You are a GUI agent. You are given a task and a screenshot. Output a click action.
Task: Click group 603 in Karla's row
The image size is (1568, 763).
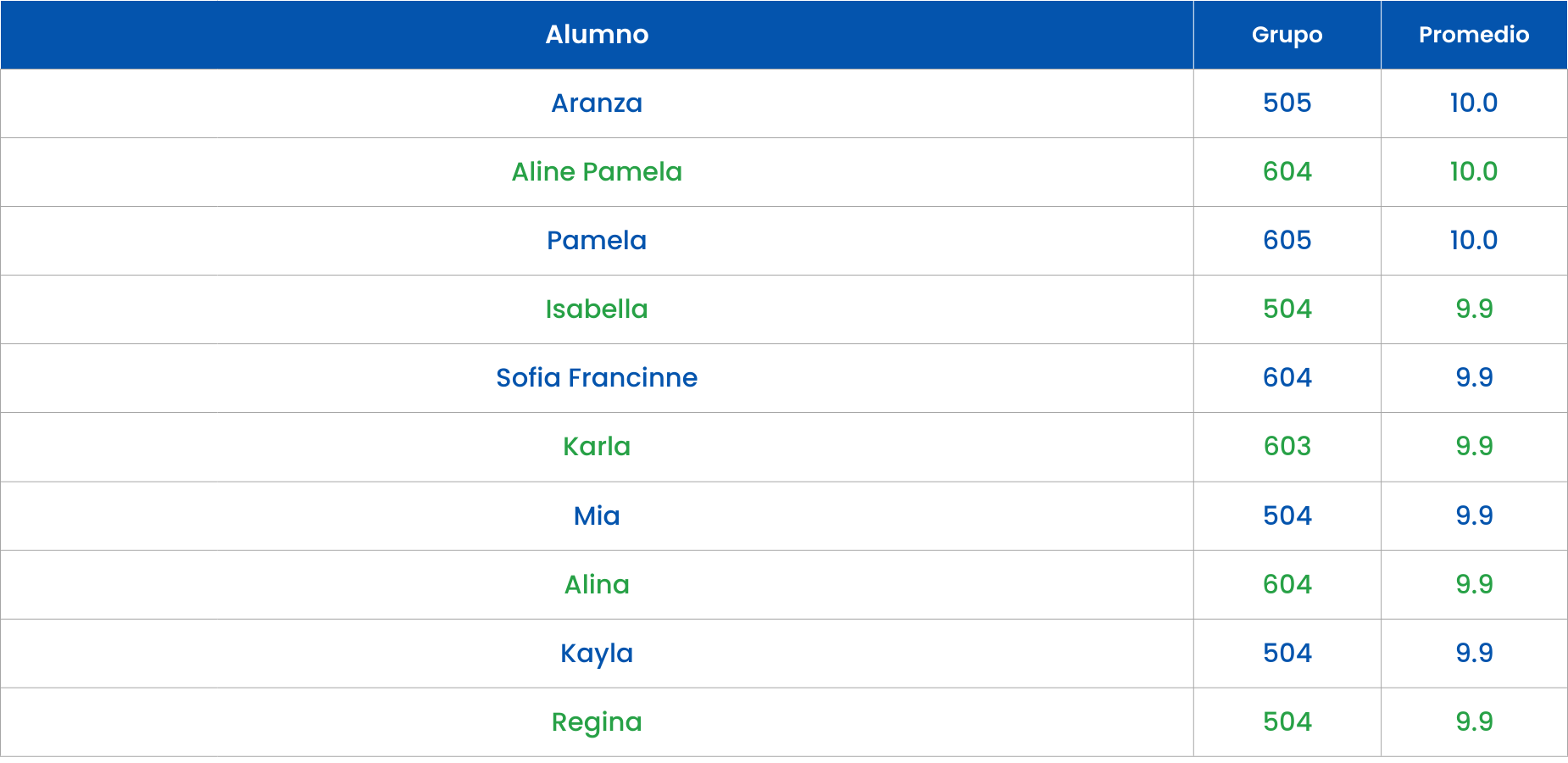pyautogui.click(x=1287, y=447)
